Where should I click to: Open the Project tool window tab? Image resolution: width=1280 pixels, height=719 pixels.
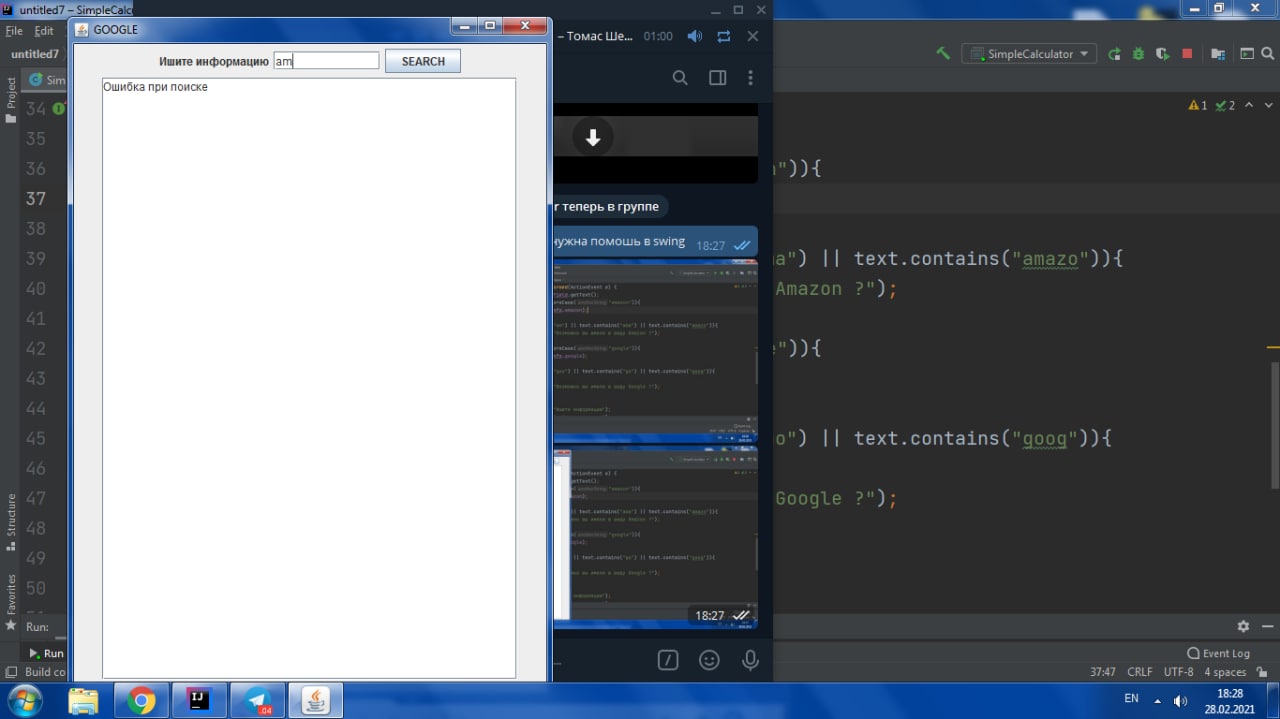pyautogui.click(x=11, y=98)
